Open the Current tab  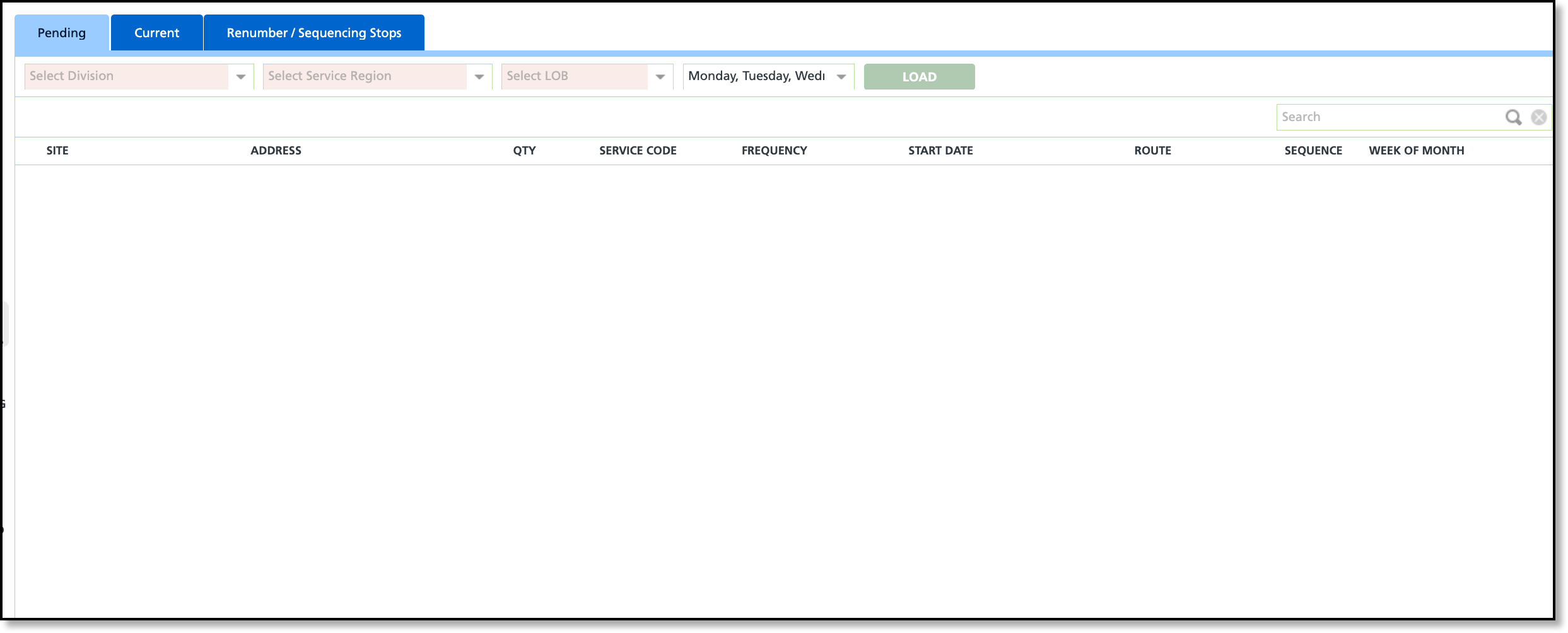tap(157, 33)
